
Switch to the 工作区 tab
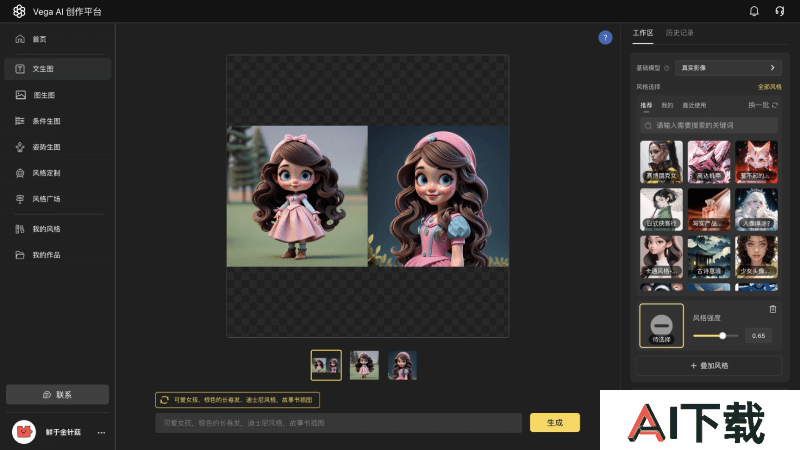click(x=643, y=33)
